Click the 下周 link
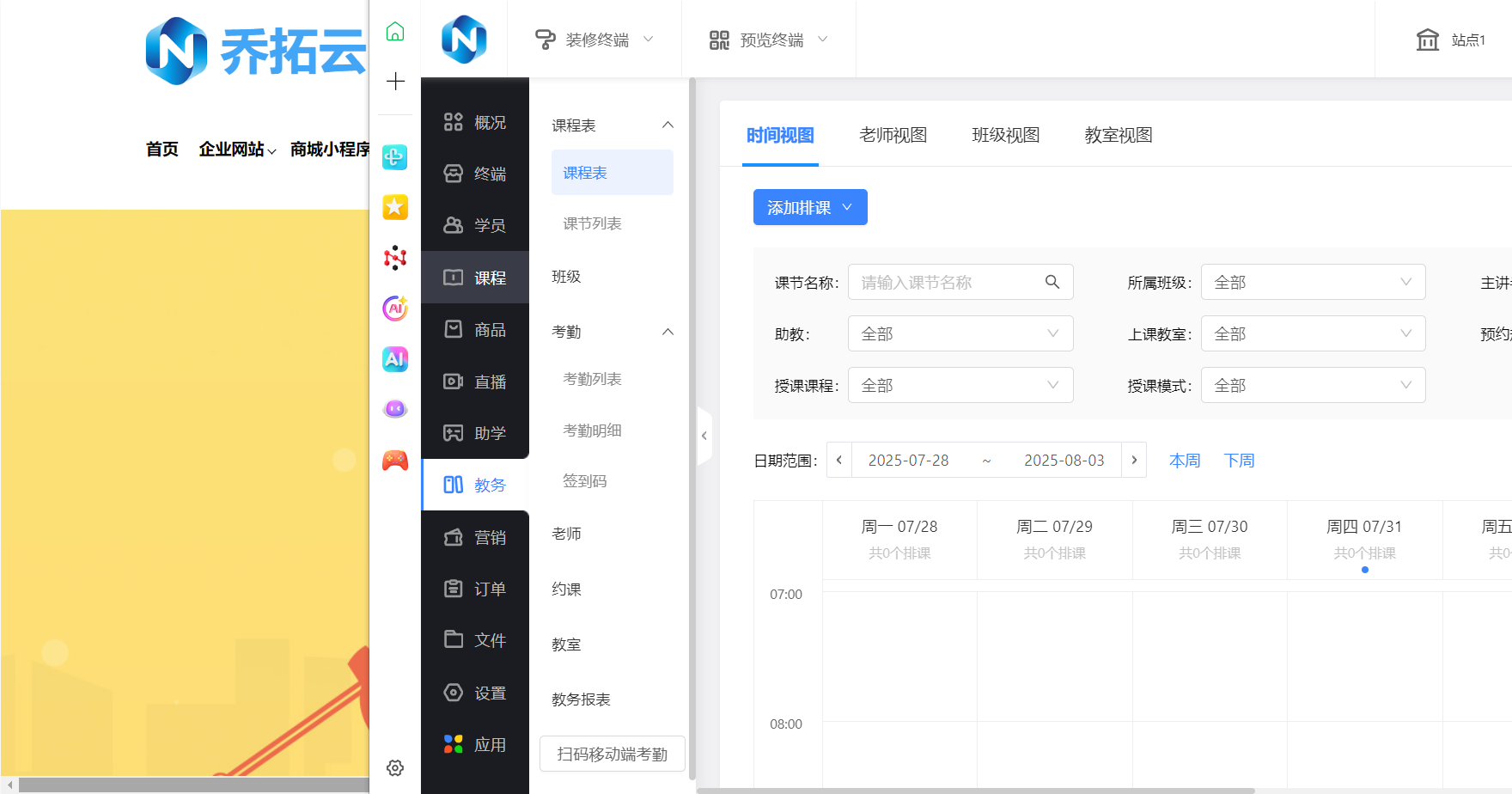 coord(1239,461)
